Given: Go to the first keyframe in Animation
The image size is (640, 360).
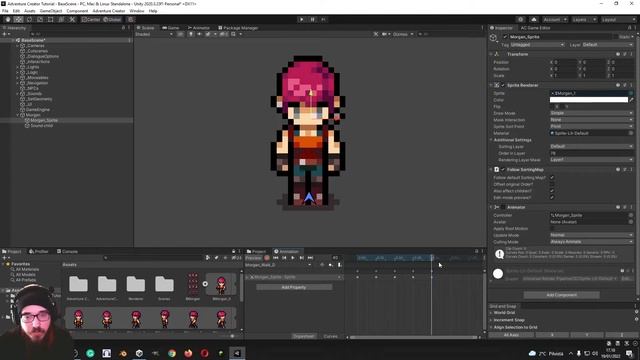Looking at the screenshot, I should [276, 258].
